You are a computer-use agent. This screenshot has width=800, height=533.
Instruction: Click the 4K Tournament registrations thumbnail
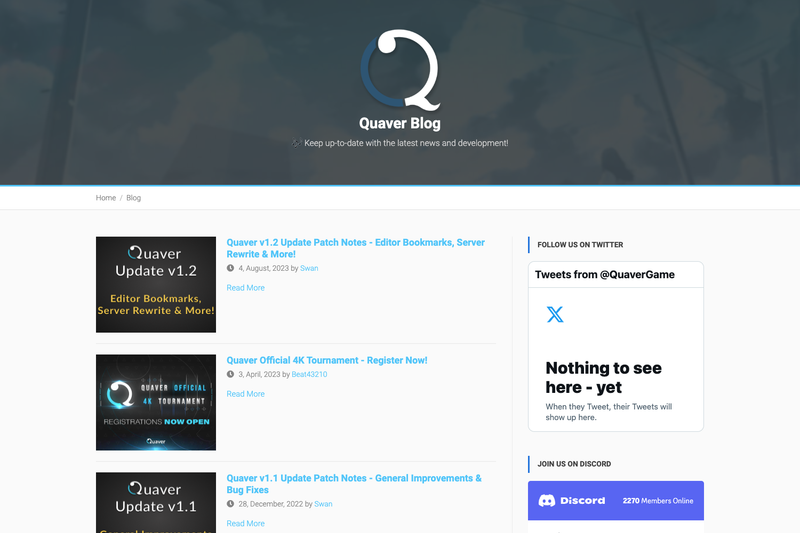pyautogui.click(x=156, y=402)
